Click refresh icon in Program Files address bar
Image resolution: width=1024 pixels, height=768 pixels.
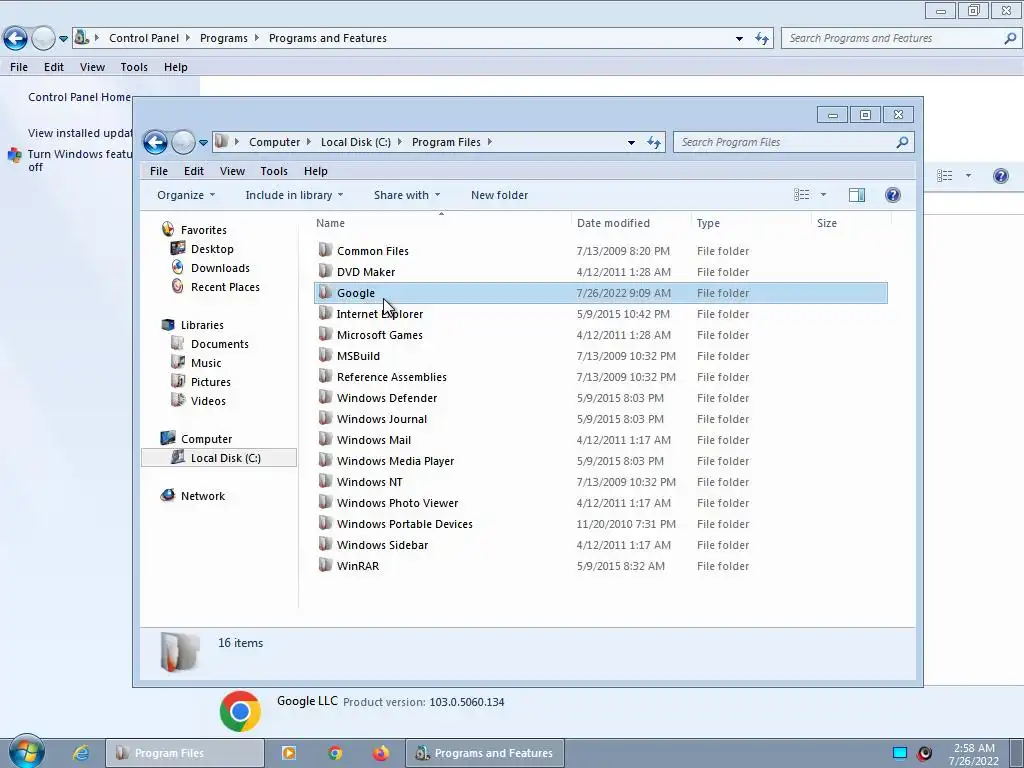click(654, 142)
